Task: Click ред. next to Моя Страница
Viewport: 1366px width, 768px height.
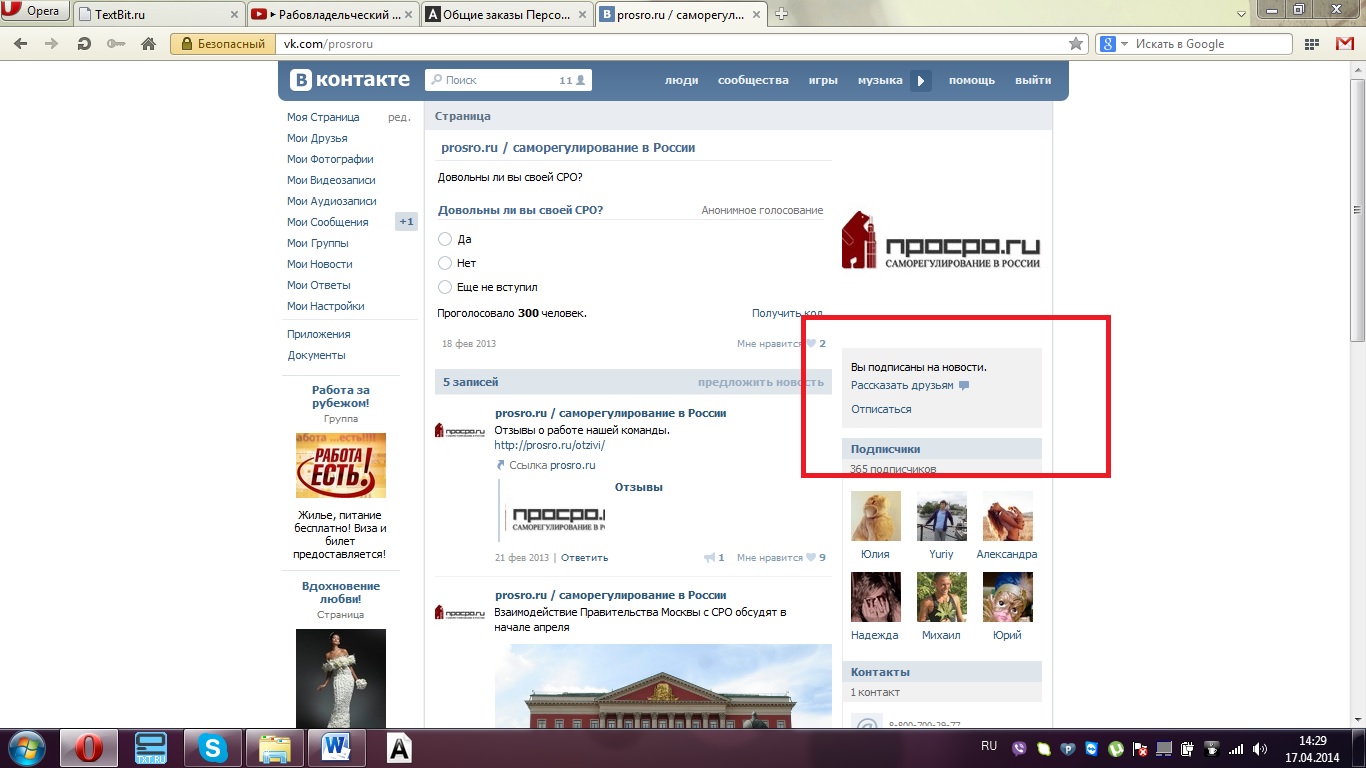Action: tap(399, 117)
